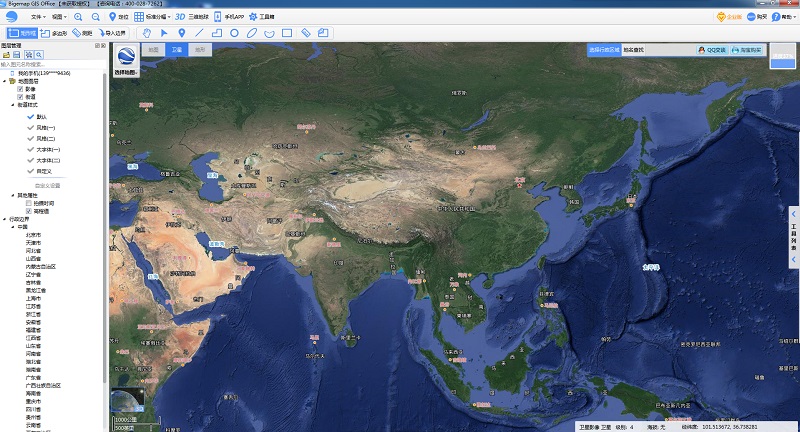800x432 pixels.
Task: Toggle the 高程值 elevation checkbox
Action: 29,211
